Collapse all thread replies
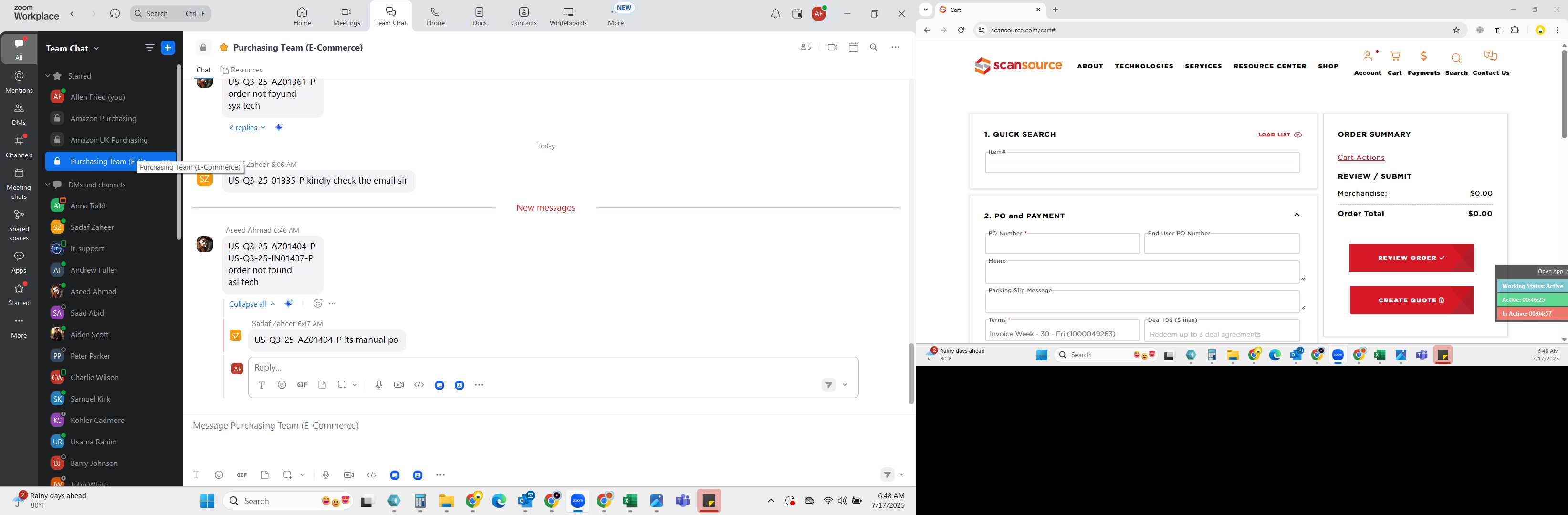 [252, 304]
